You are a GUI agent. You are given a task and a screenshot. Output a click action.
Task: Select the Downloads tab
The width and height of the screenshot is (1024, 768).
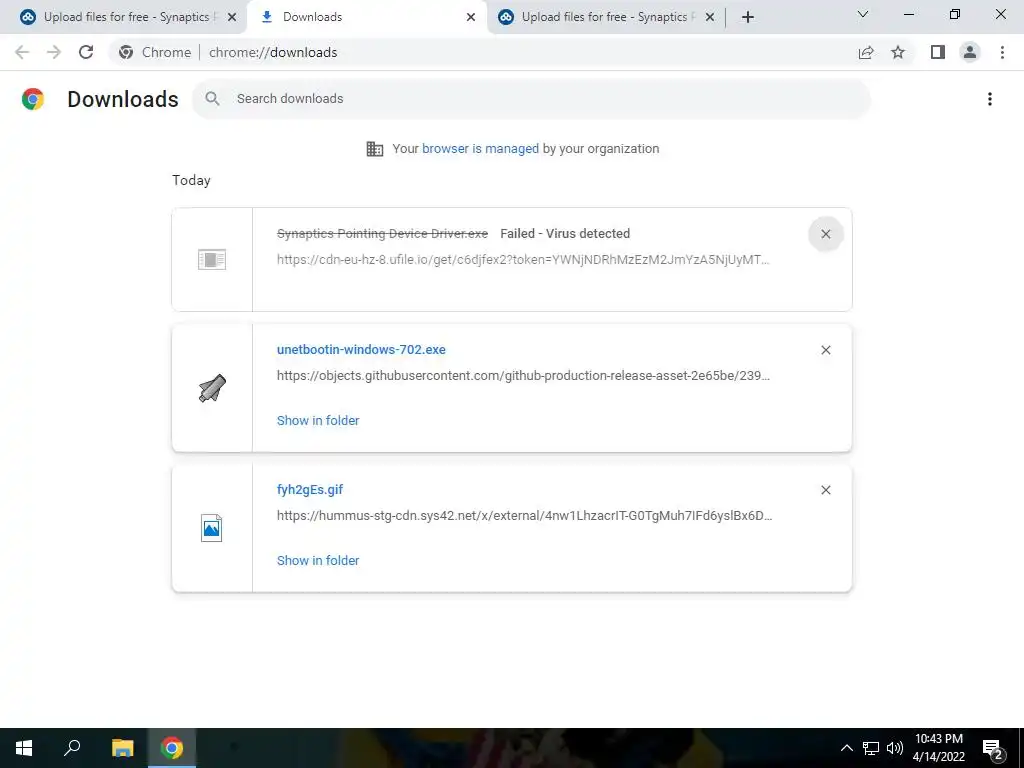pyautogui.click(x=367, y=17)
